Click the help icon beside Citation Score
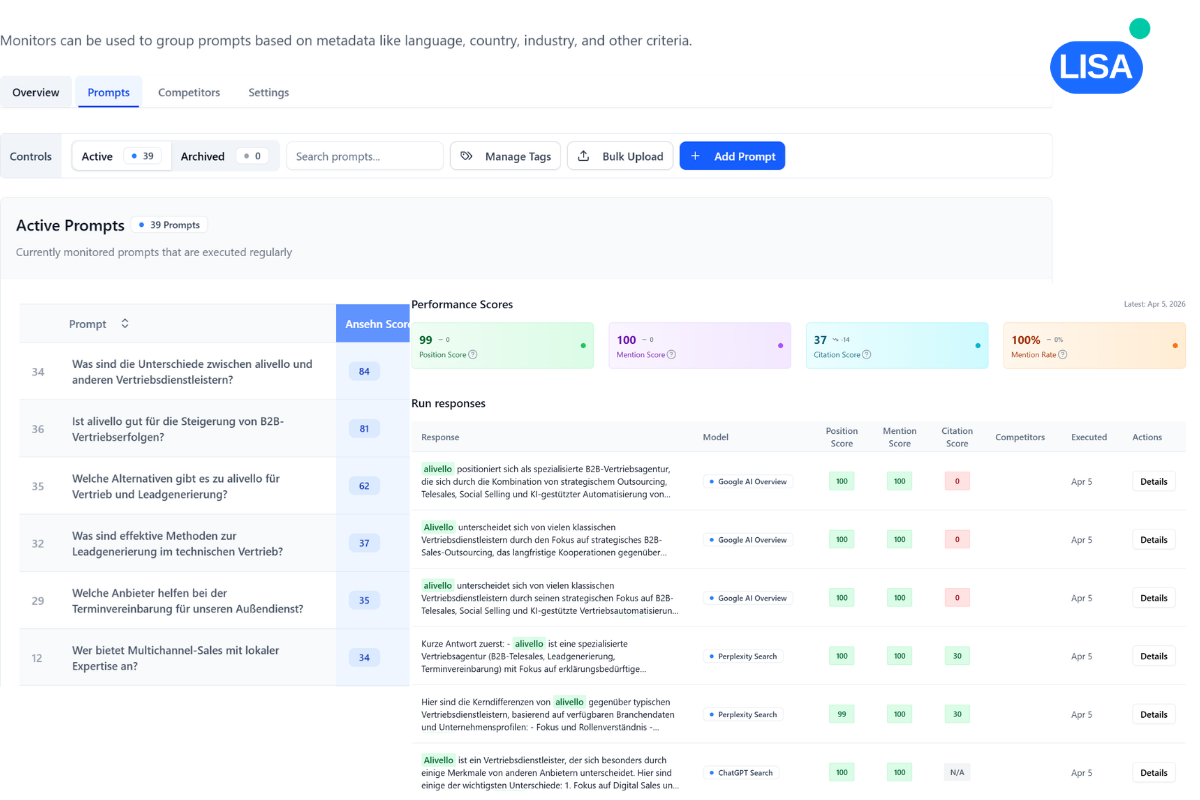 pos(866,355)
